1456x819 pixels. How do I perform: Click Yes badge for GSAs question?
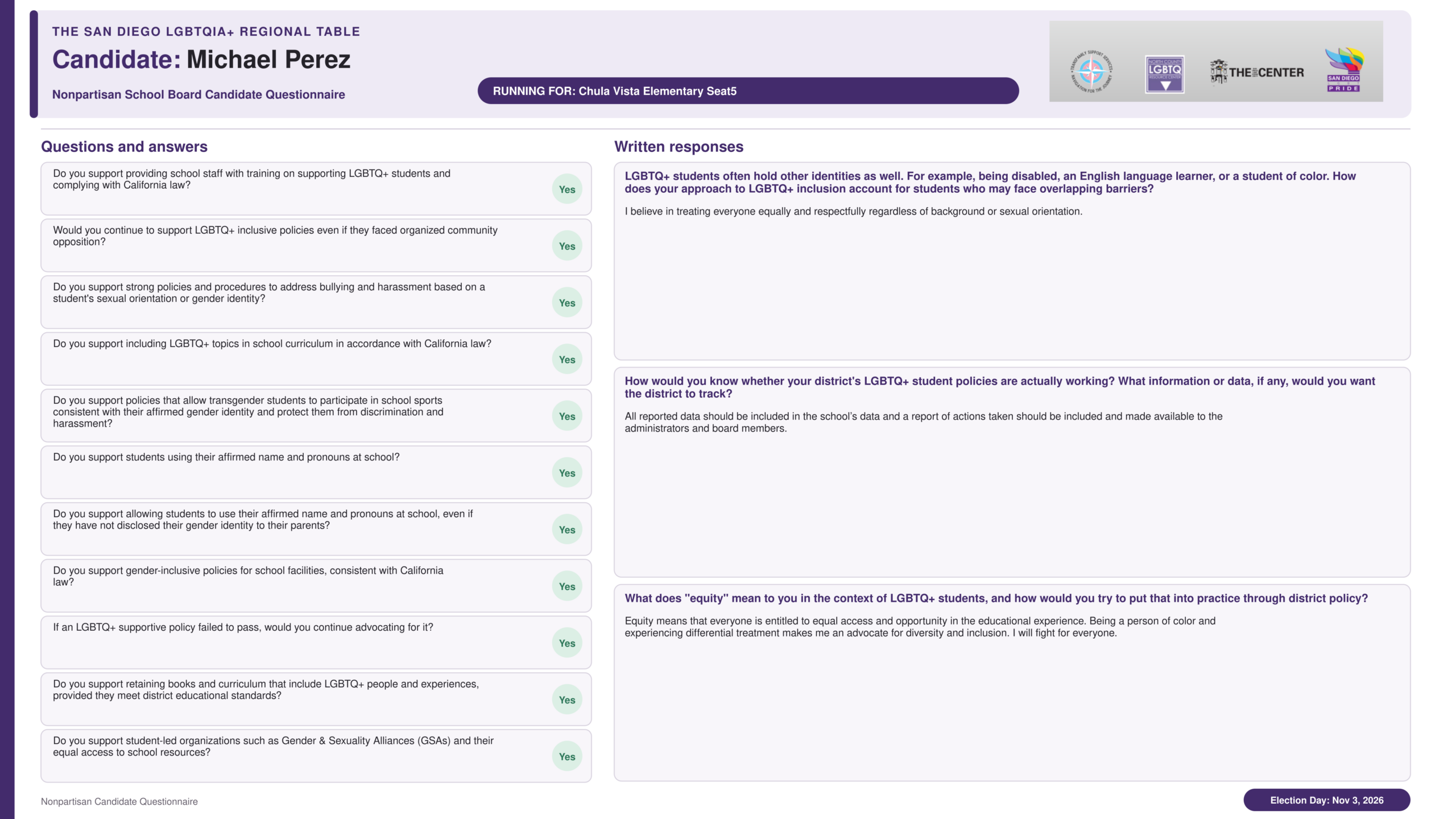click(x=567, y=756)
